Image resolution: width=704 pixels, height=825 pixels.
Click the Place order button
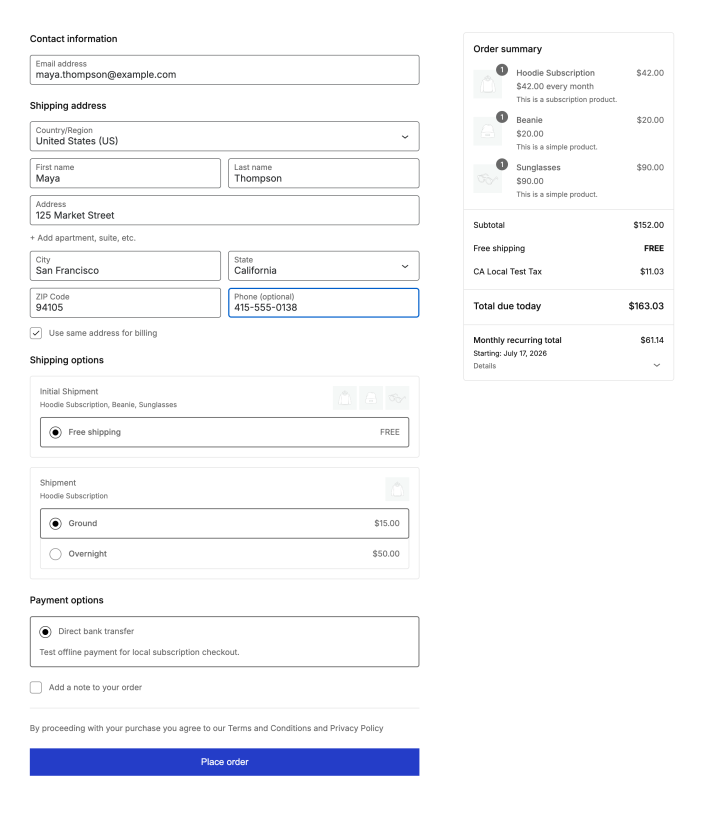[225, 762]
